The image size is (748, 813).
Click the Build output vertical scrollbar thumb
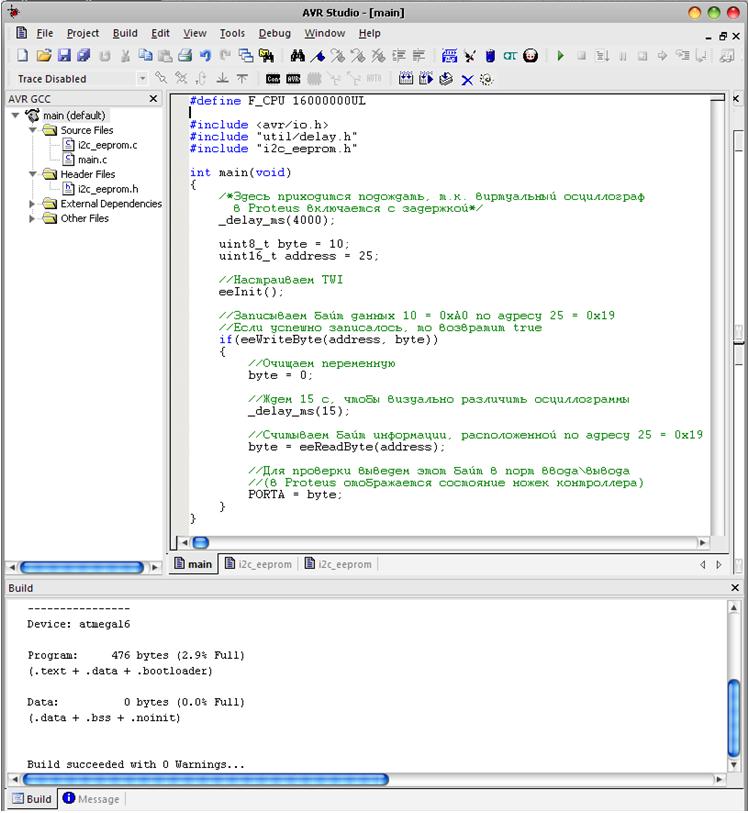[733, 718]
